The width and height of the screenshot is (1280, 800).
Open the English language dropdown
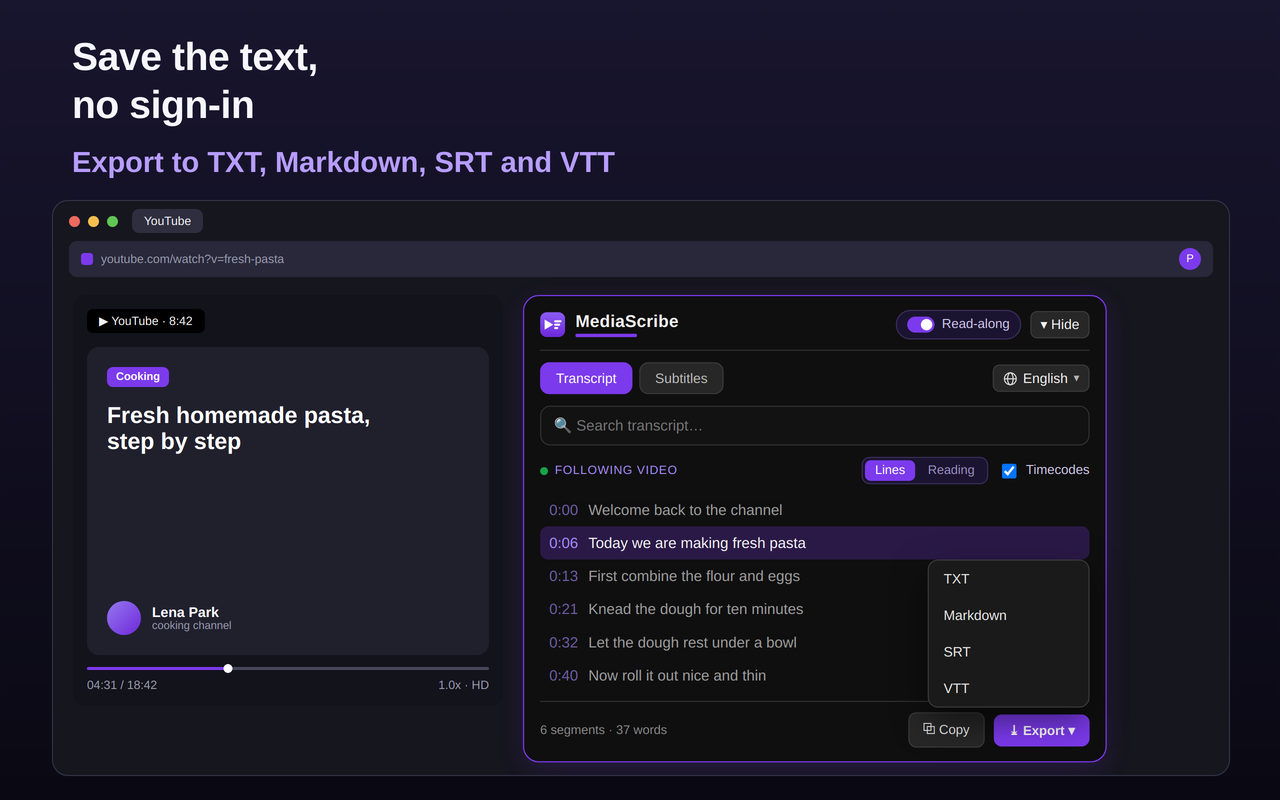click(1041, 378)
